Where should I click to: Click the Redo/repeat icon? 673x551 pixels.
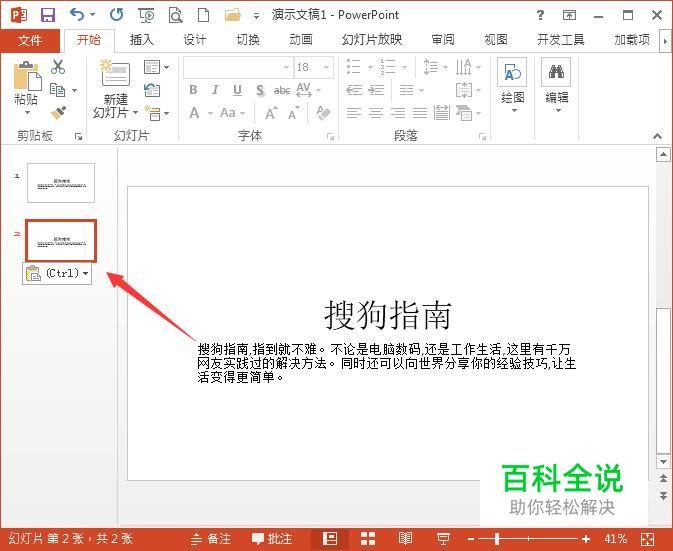(x=116, y=15)
